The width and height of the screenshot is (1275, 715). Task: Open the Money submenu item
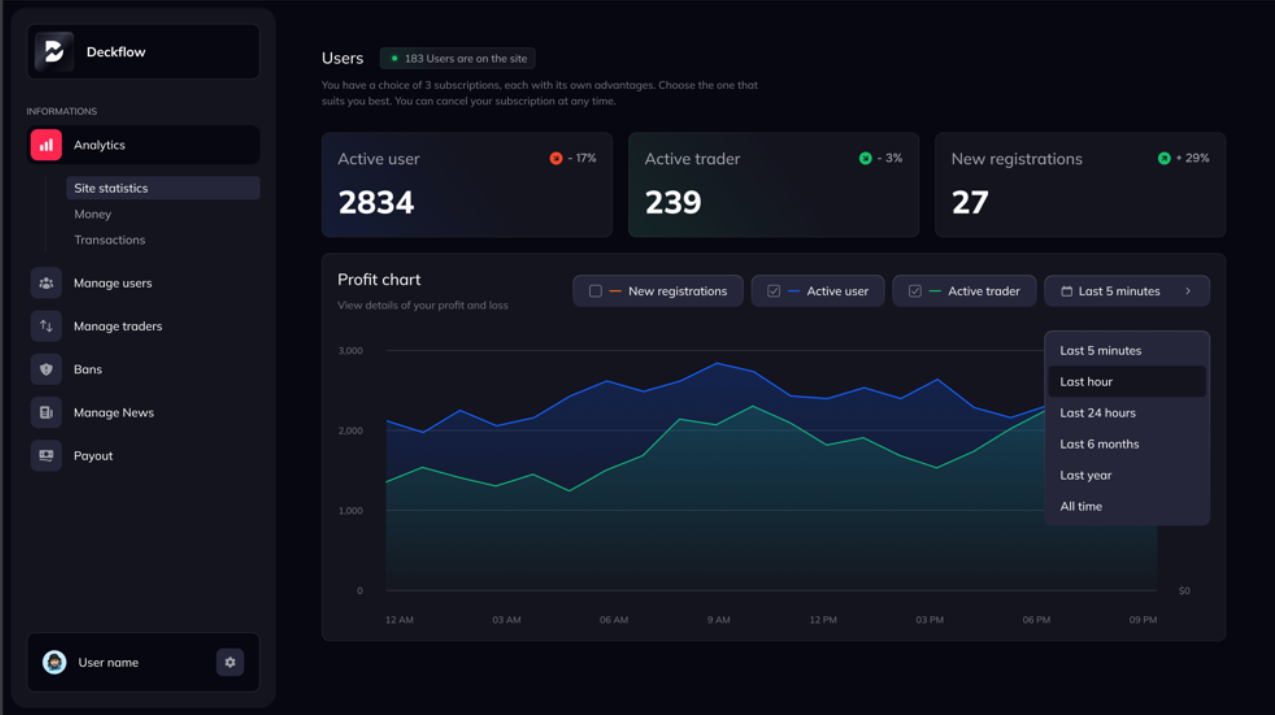coord(93,214)
